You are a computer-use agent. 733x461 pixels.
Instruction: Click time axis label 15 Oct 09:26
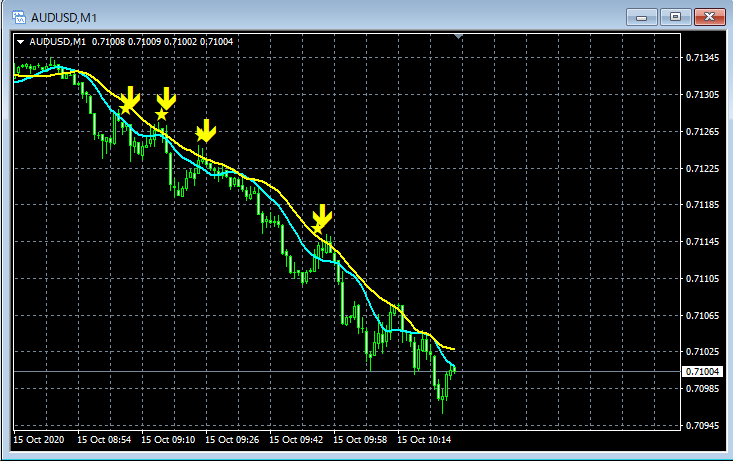232,439
